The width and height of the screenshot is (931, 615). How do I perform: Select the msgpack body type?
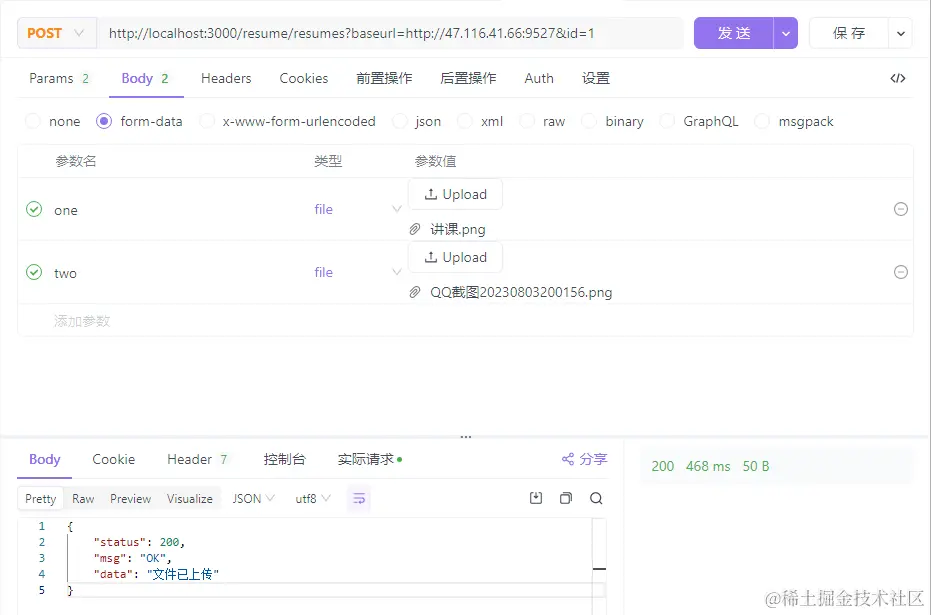pyautogui.click(x=794, y=121)
